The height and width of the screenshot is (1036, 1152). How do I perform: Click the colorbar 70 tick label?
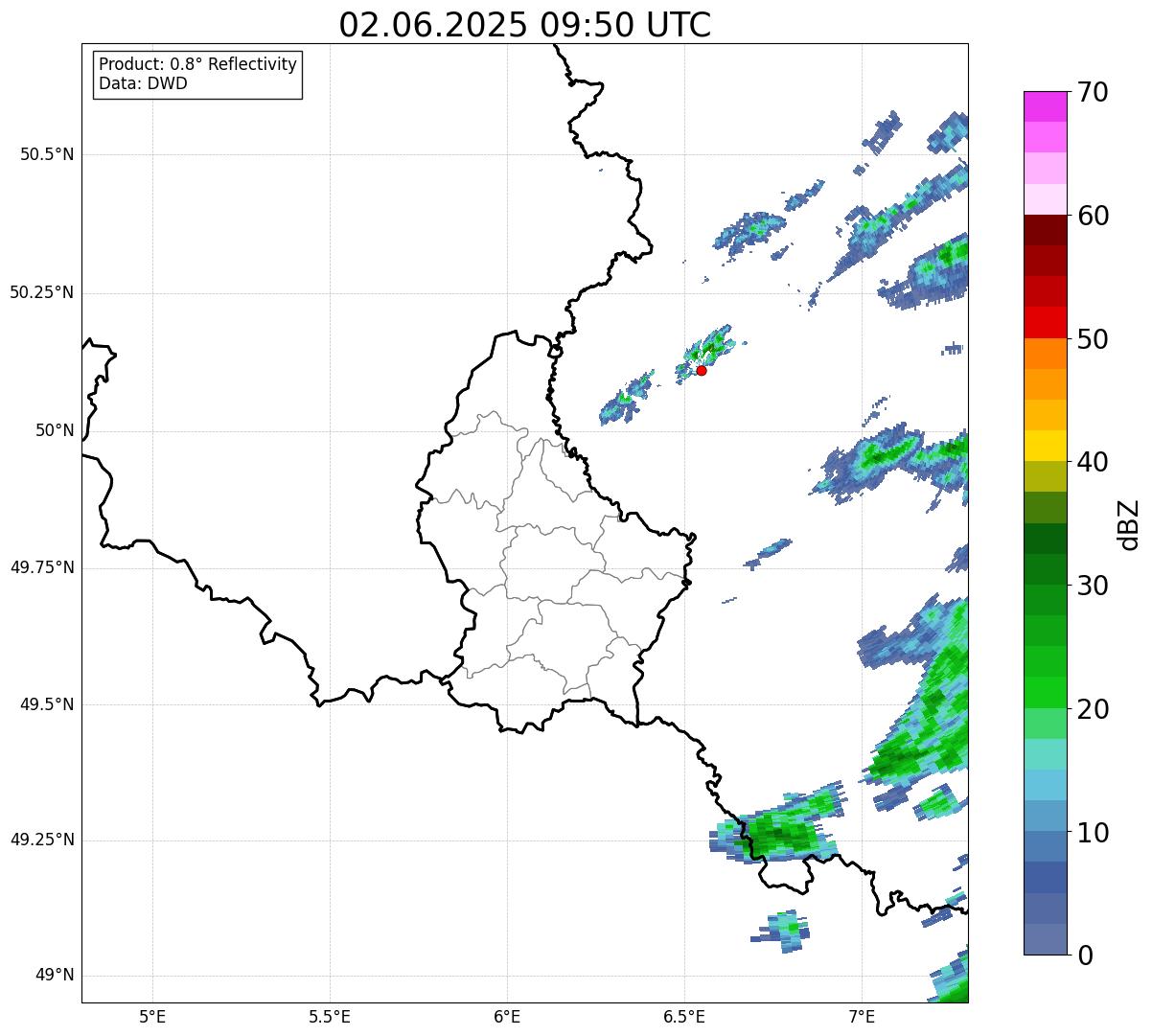[1094, 92]
